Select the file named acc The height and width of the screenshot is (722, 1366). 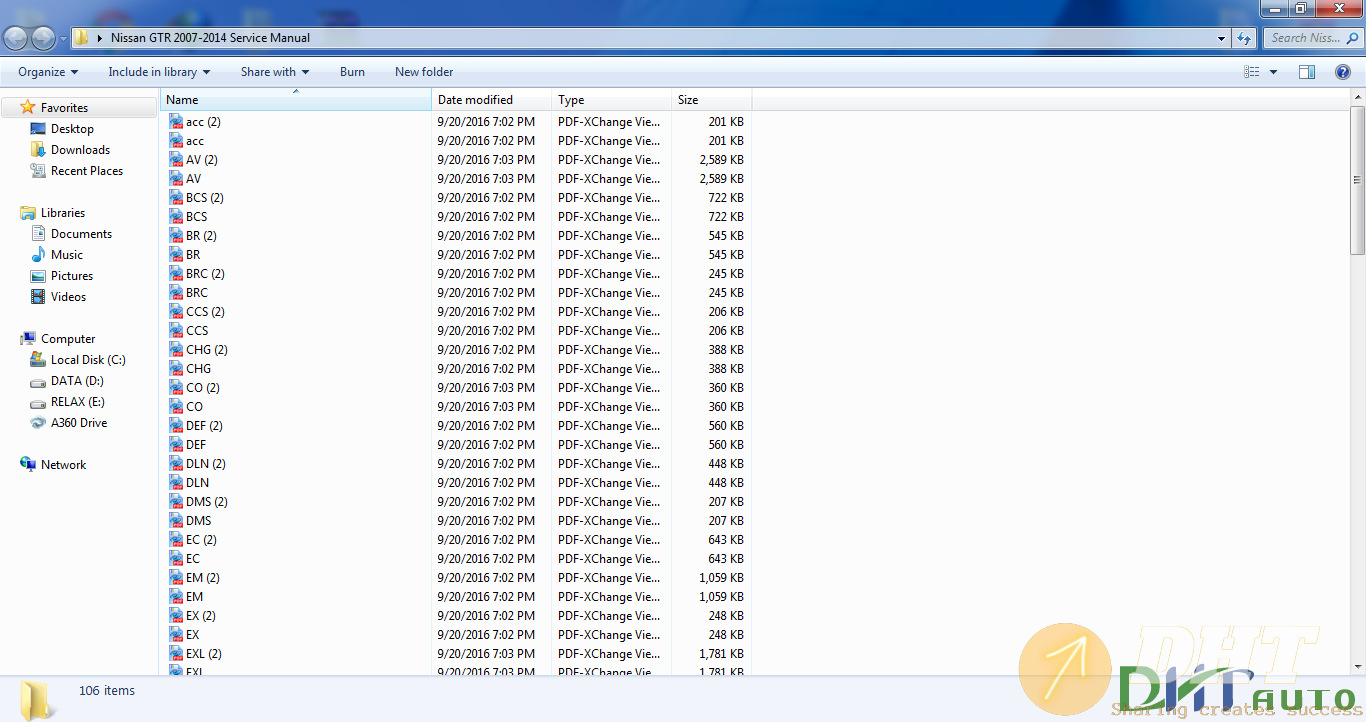pos(195,141)
